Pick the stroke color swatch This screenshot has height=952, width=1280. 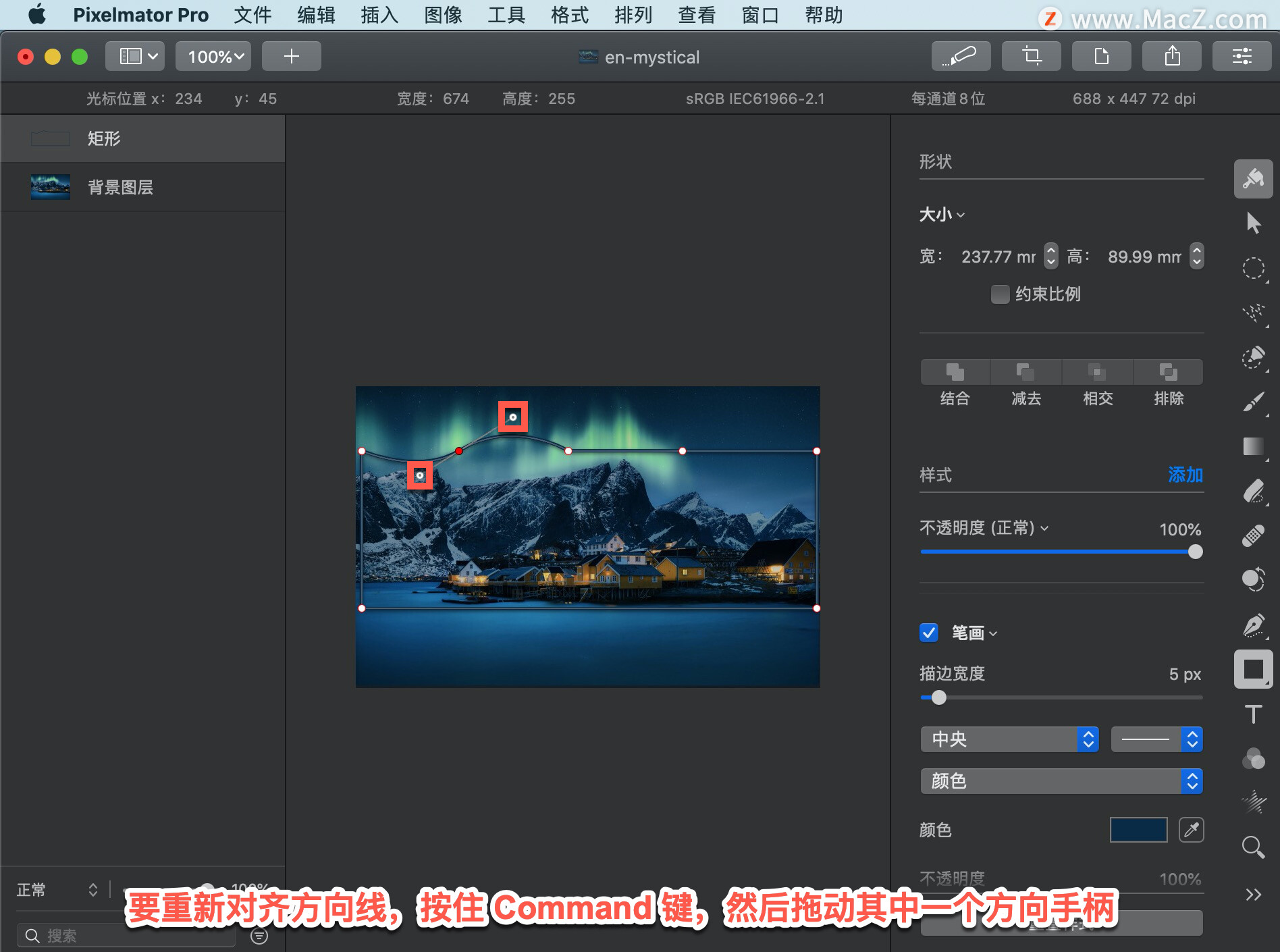[1138, 830]
